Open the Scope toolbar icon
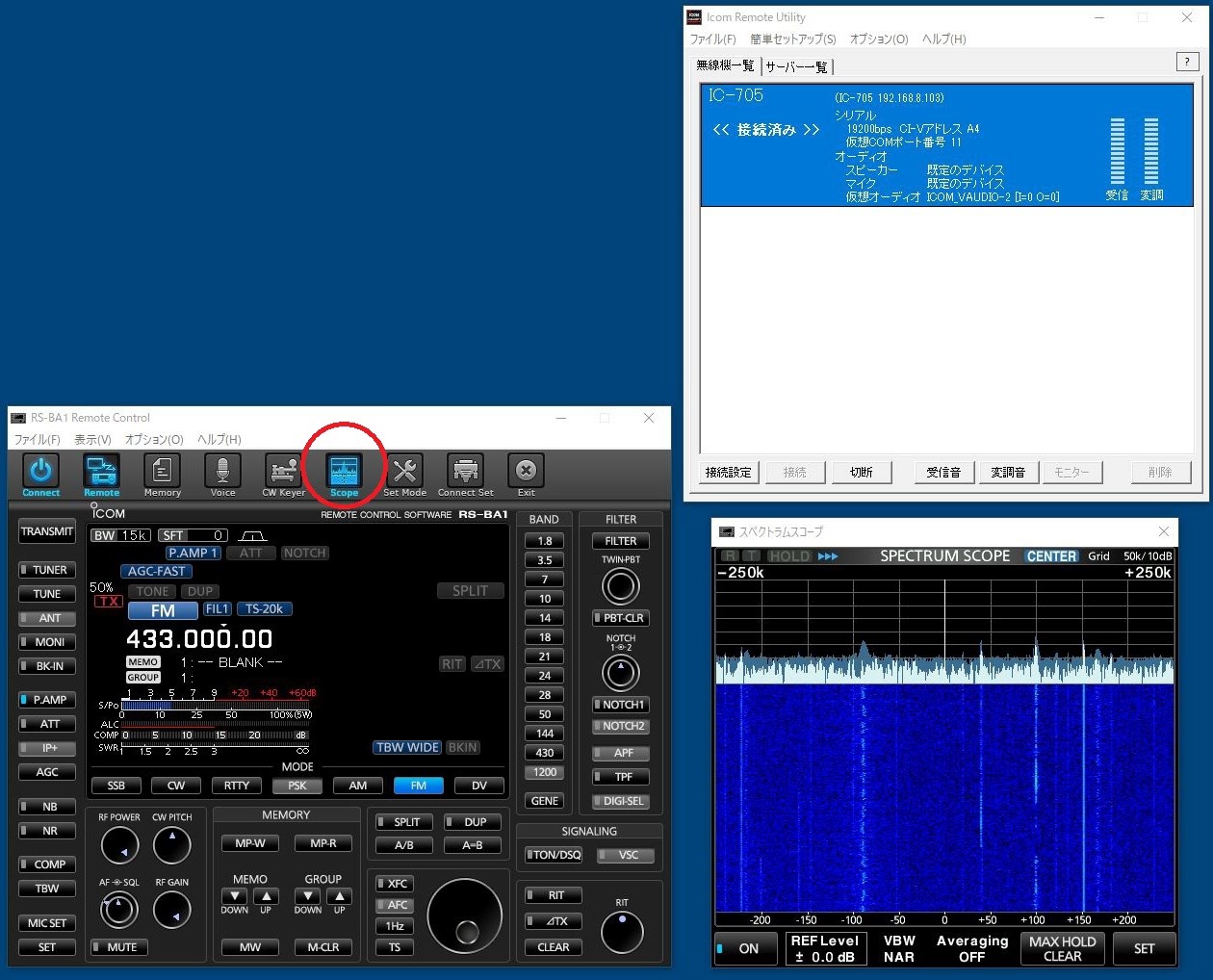The height and width of the screenshot is (980, 1213). click(344, 472)
